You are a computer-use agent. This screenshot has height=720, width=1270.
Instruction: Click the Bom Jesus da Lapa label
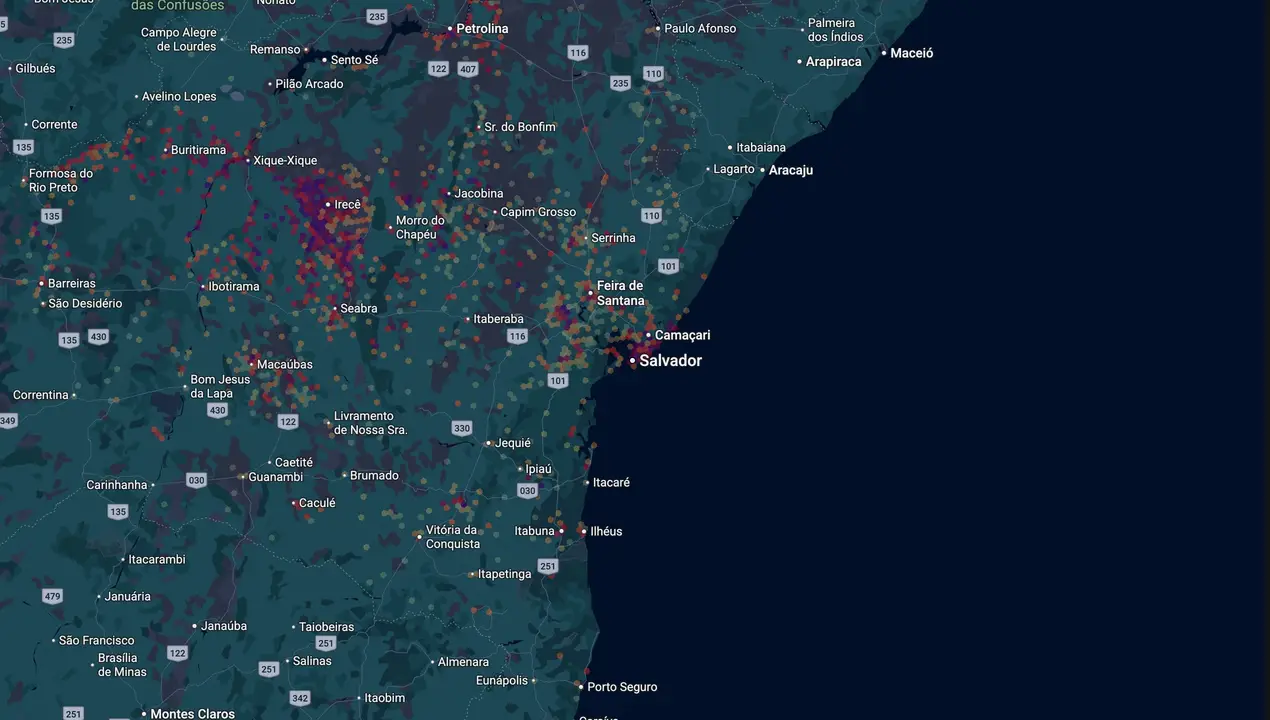(220, 387)
